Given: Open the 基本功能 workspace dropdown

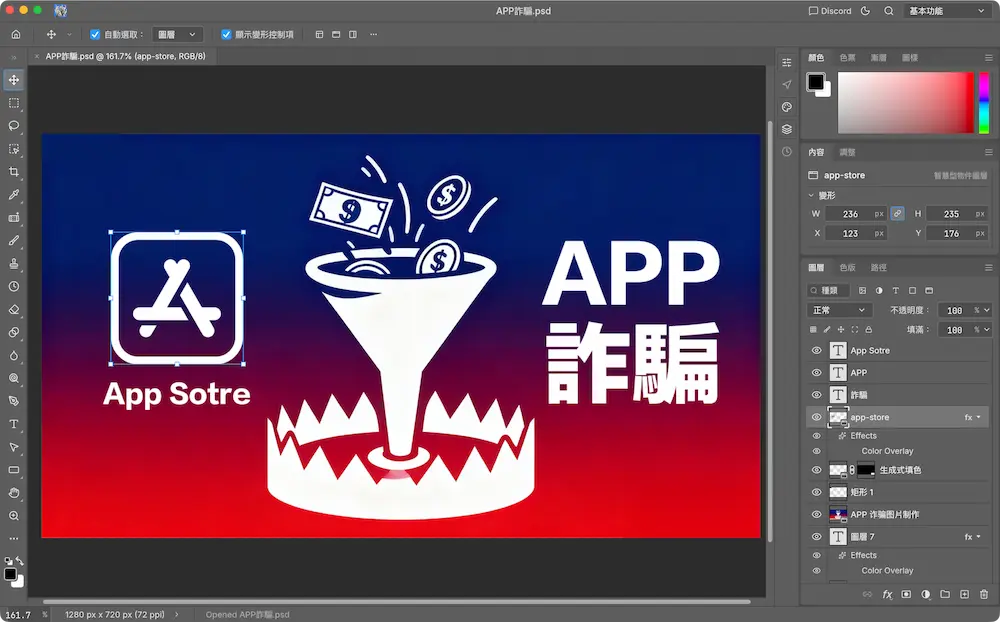Looking at the screenshot, I should point(946,11).
